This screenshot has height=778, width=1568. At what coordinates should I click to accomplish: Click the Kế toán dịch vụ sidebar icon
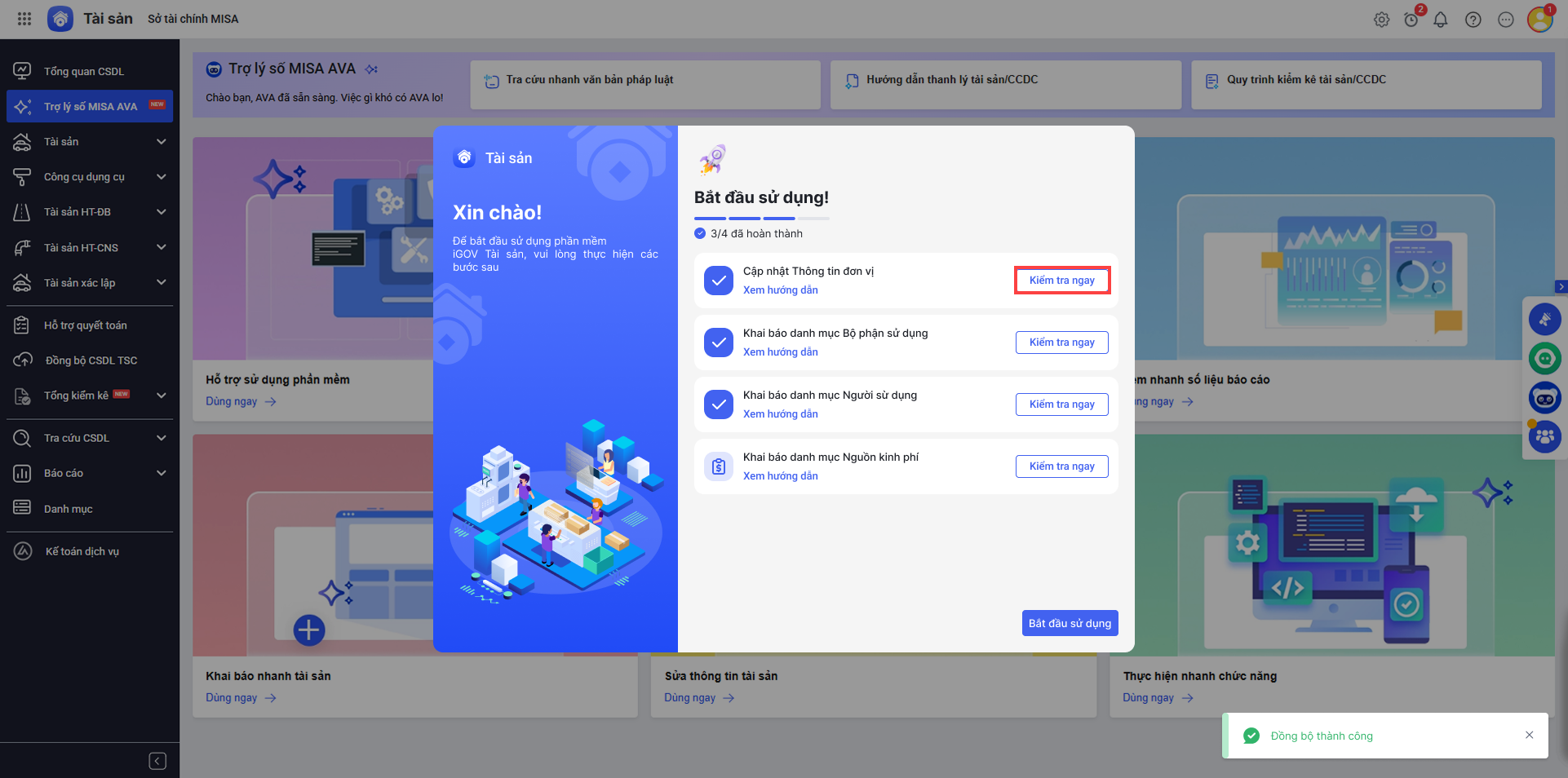tap(23, 551)
